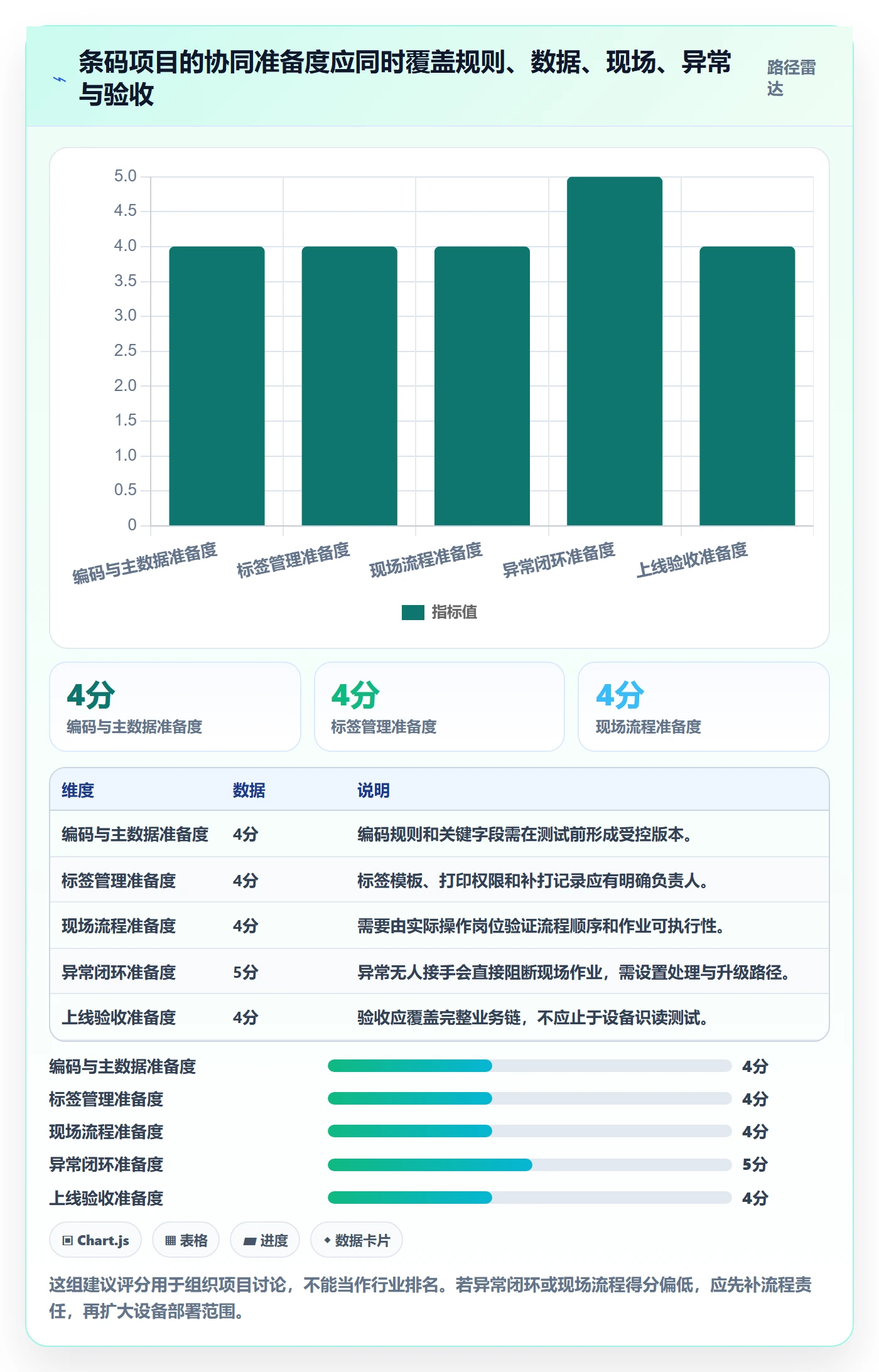879x1372 pixels.
Task: Click the bar icon in 进度 chip
Action: [x=250, y=1241]
